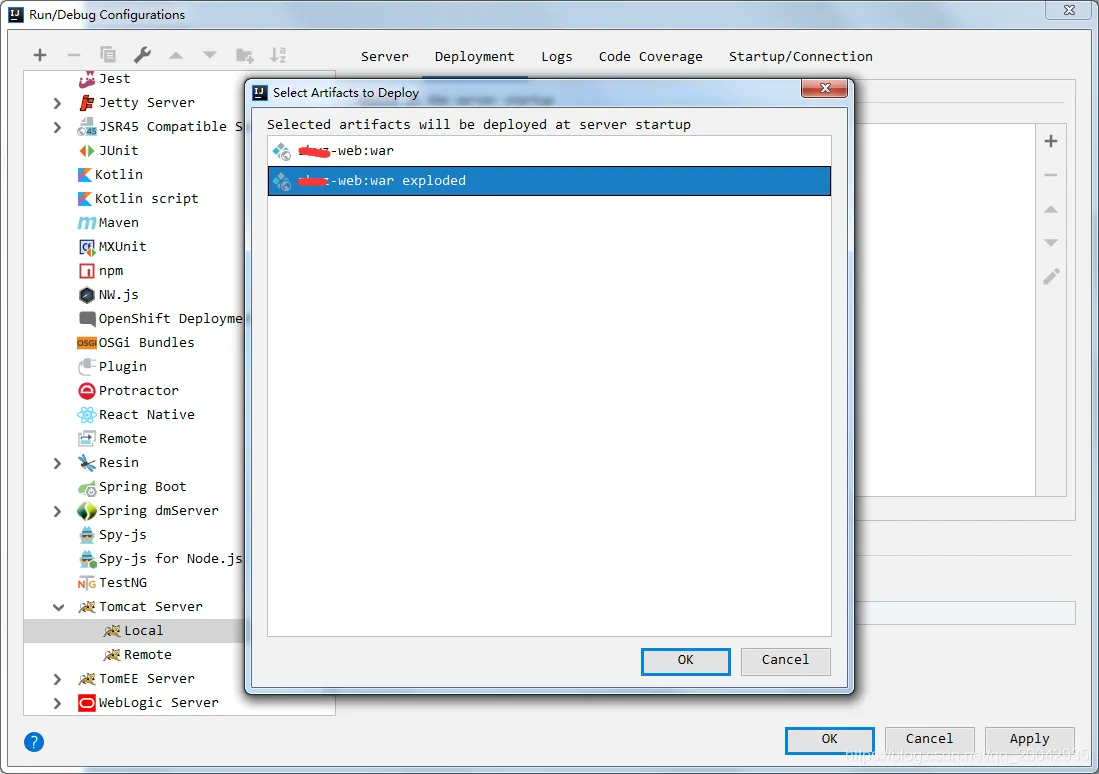Image resolution: width=1099 pixels, height=774 pixels.
Task: Select the OpenShift Deployment entry
Action: (161, 319)
